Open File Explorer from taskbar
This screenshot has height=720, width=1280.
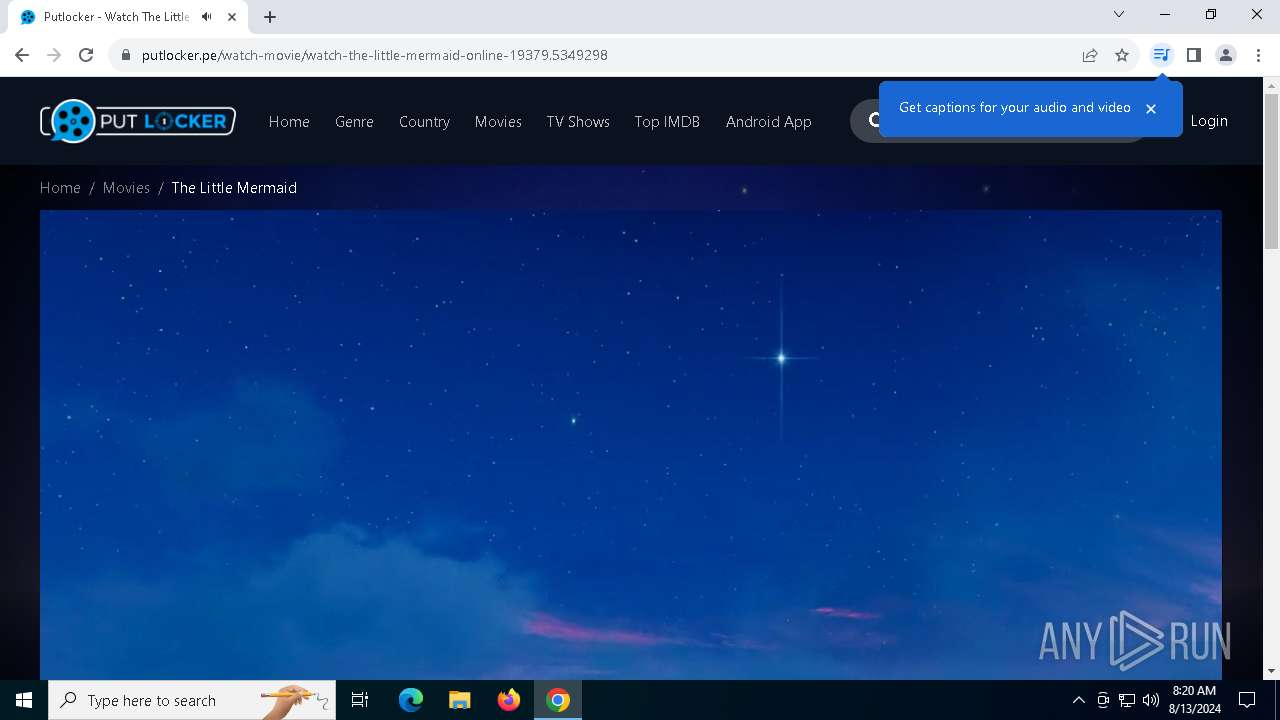click(460, 700)
